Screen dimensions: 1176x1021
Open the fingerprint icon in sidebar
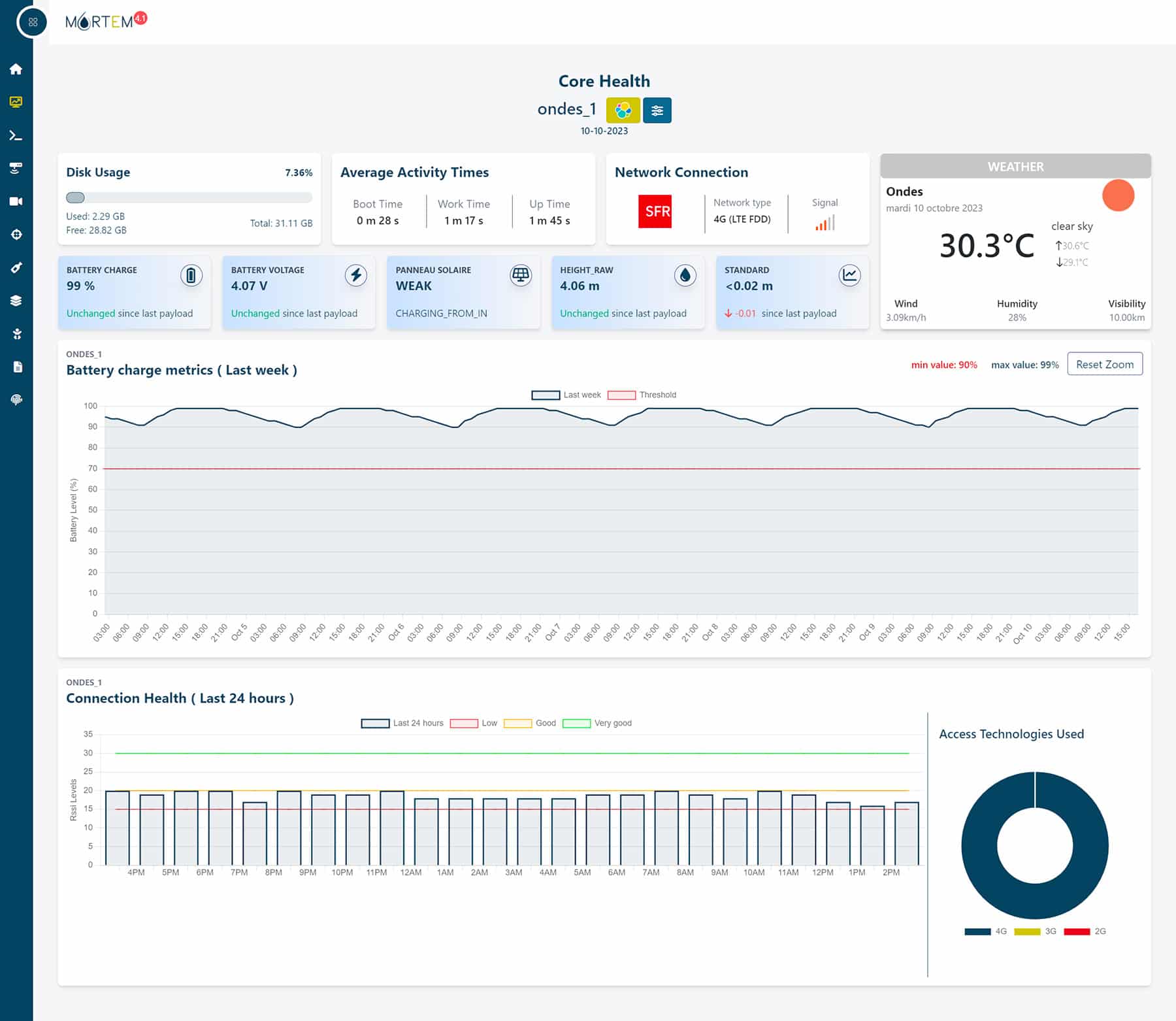[x=17, y=399]
